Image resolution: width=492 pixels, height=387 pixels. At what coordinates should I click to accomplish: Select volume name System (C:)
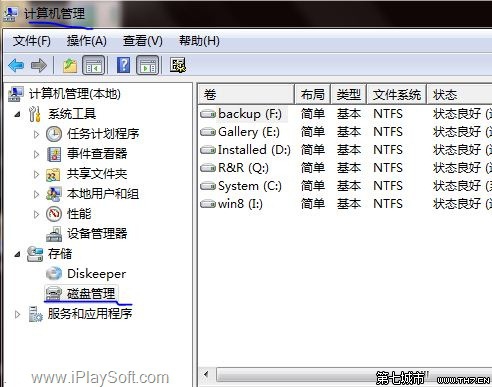click(x=250, y=186)
